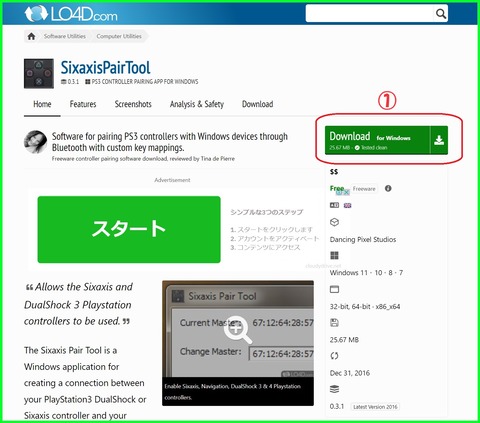Open the Download tab
Screen dimensions: 480x423
pyautogui.click(x=257, y=104)
